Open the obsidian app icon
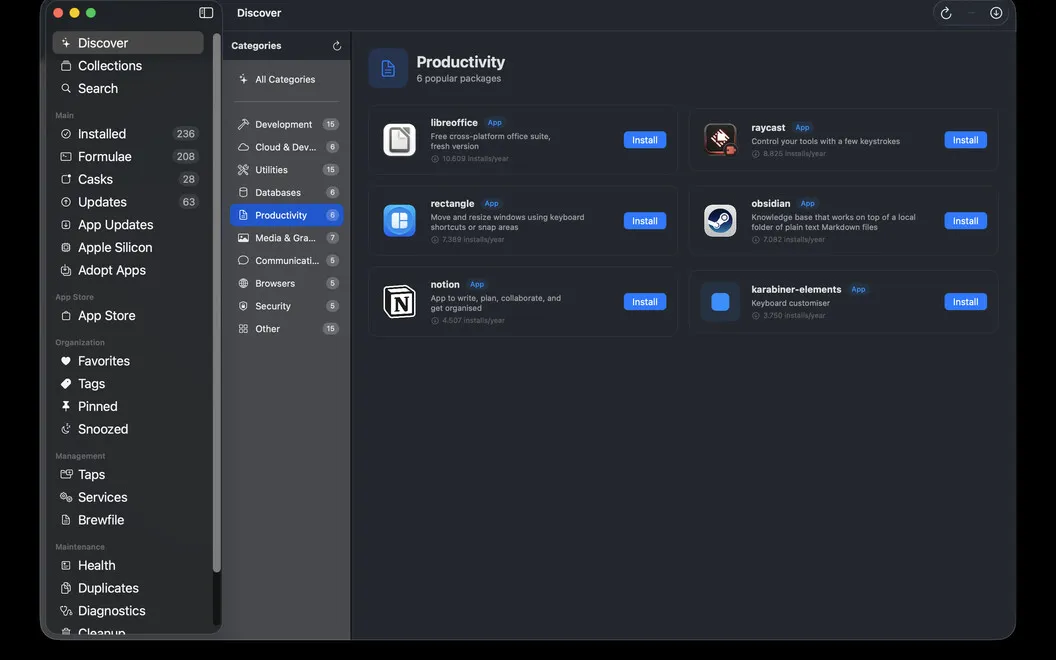The height and width of the screenshot is (660, 1056). tap(720, 221)
